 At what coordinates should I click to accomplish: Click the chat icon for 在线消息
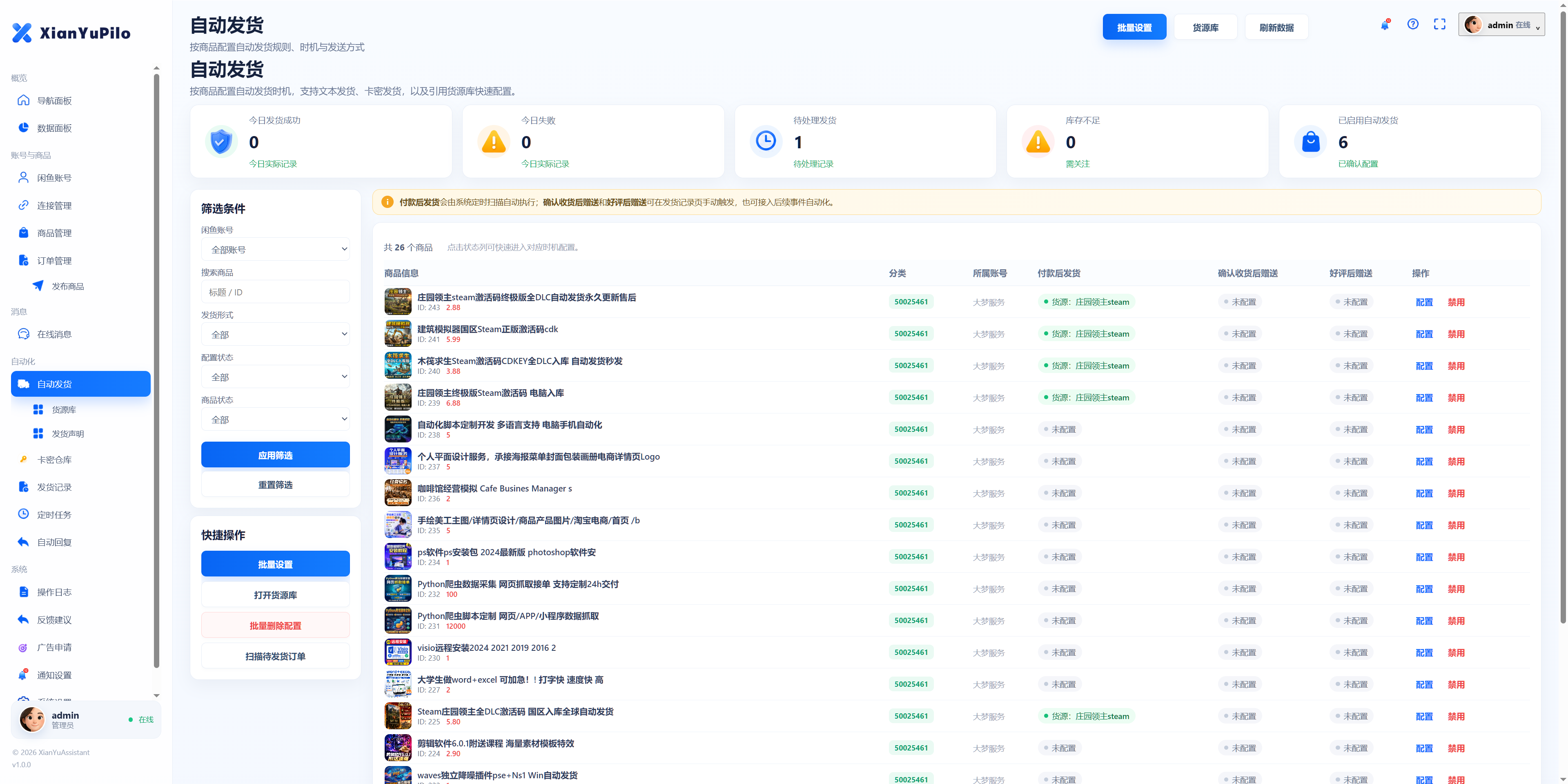pos(23,334)
